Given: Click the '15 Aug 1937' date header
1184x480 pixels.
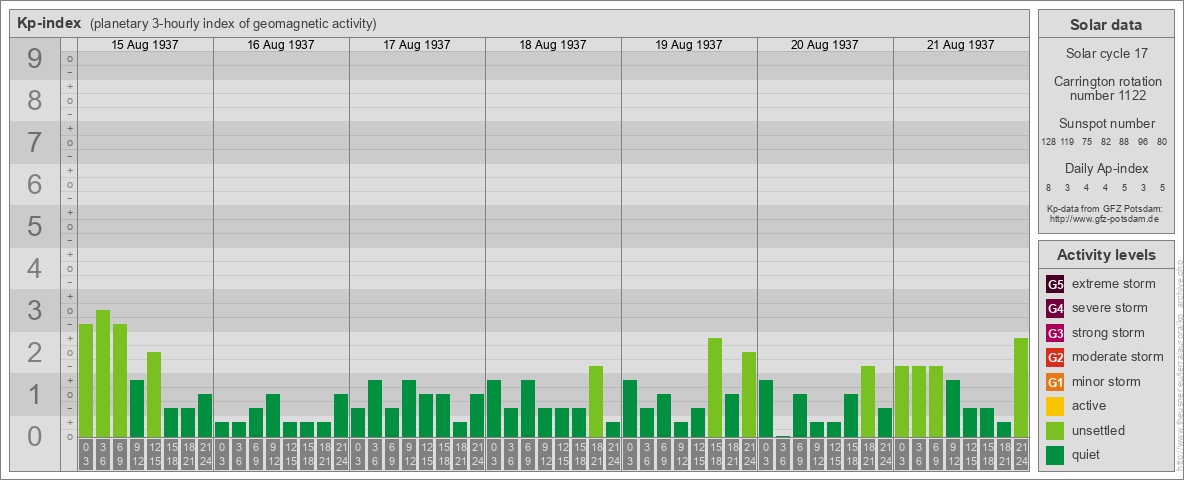Looking at the screenshot, I should (x=145, y=45).
